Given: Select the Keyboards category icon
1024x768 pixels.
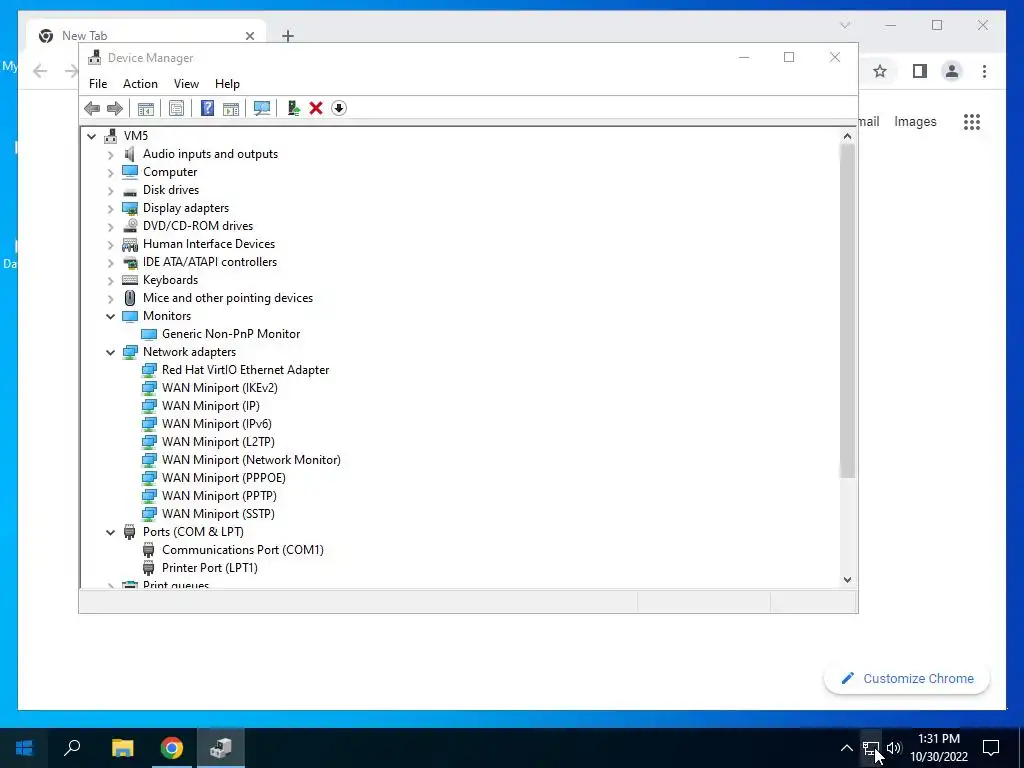Looking at the screenshot, I should click(130, 280).
